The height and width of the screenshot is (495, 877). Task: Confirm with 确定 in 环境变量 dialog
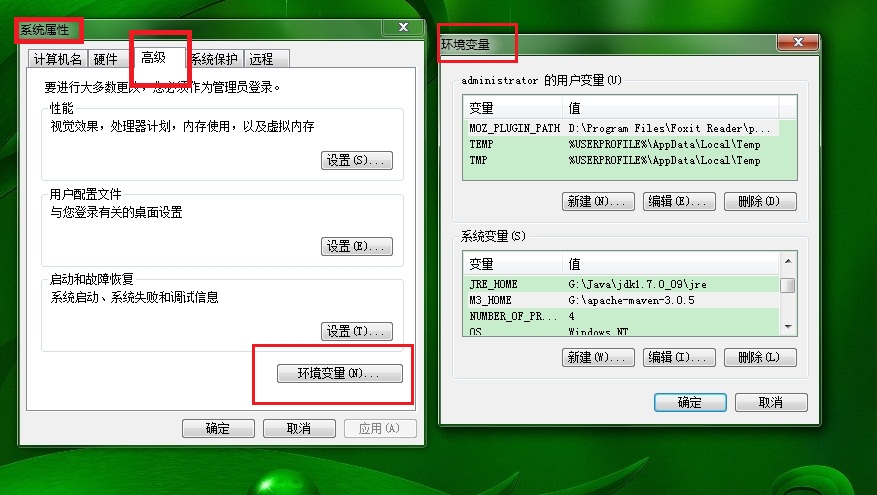click(690, 402)
